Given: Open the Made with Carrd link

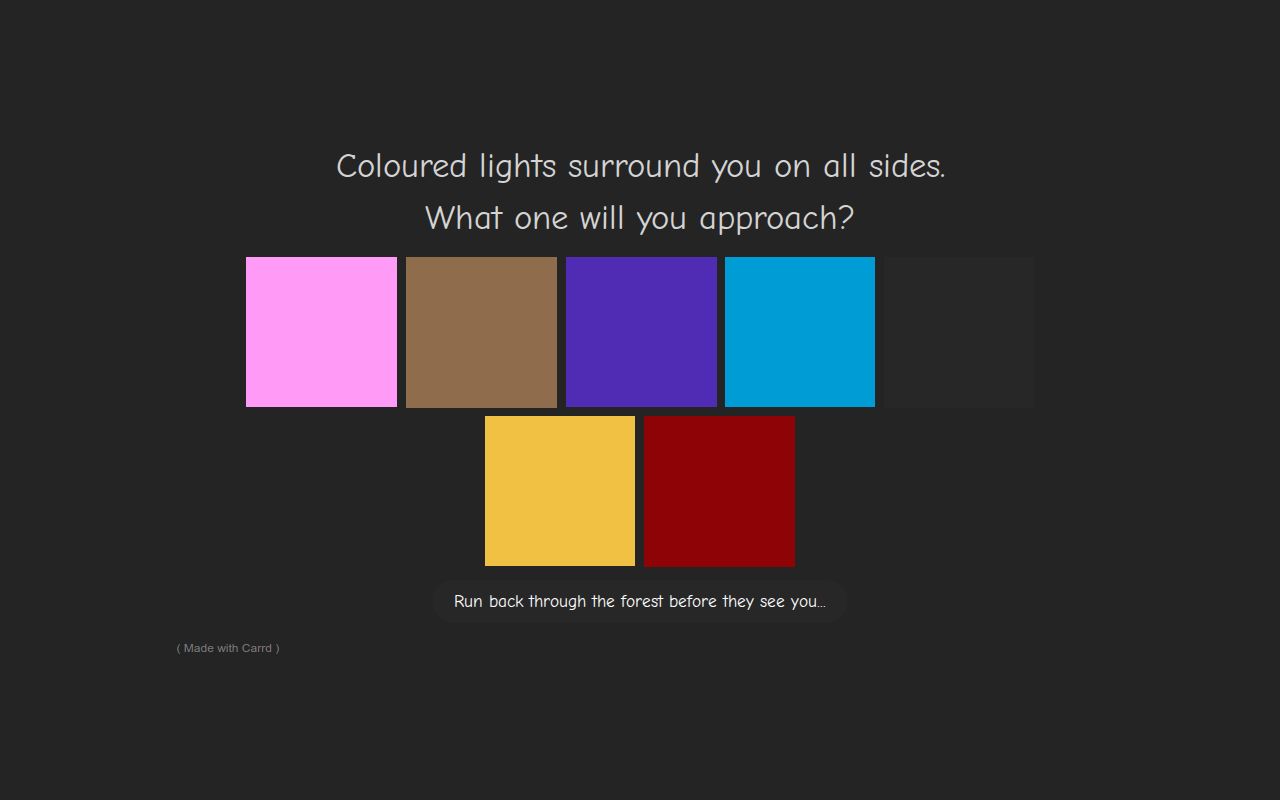Looking at the screenshot, I should pyautogui.click(x=228, y=648).
